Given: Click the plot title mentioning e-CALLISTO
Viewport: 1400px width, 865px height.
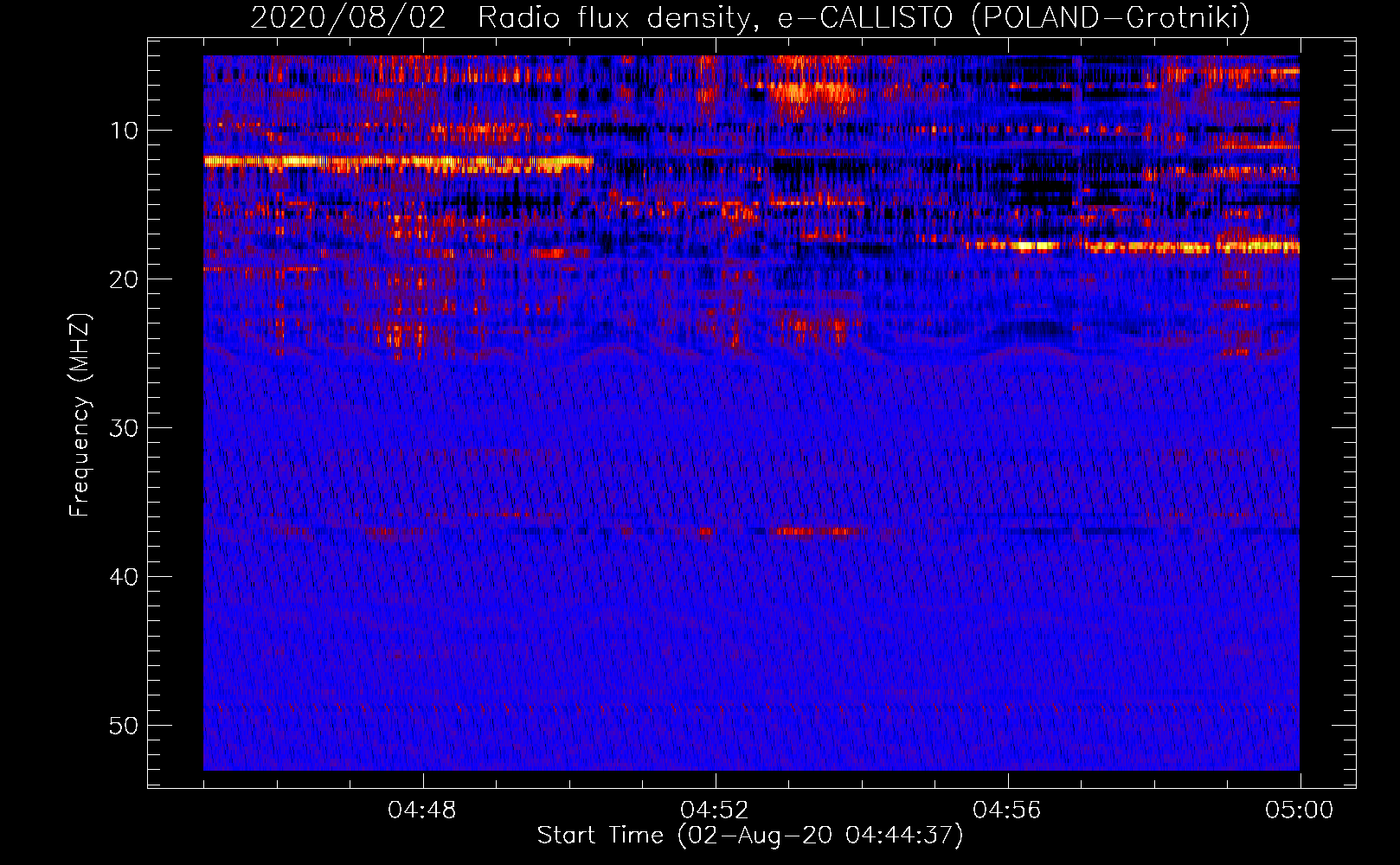Looking at the screenshot, I should [750, 17].
